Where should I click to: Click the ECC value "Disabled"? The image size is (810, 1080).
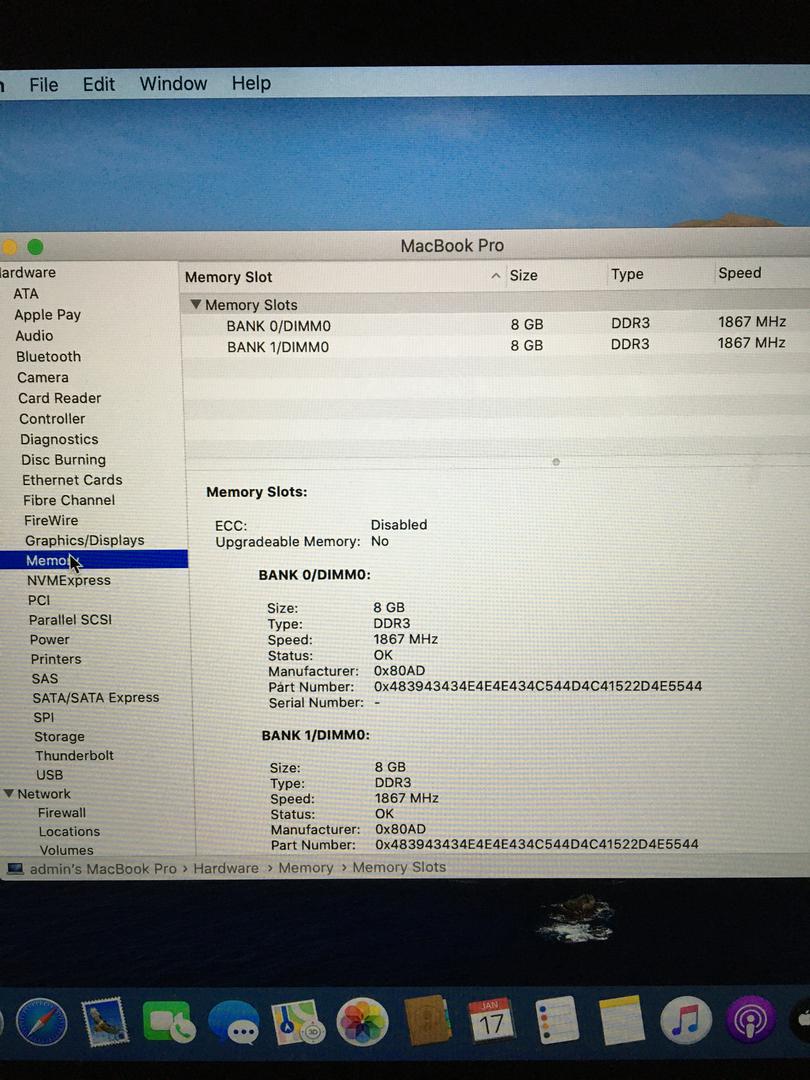point(399,525)
